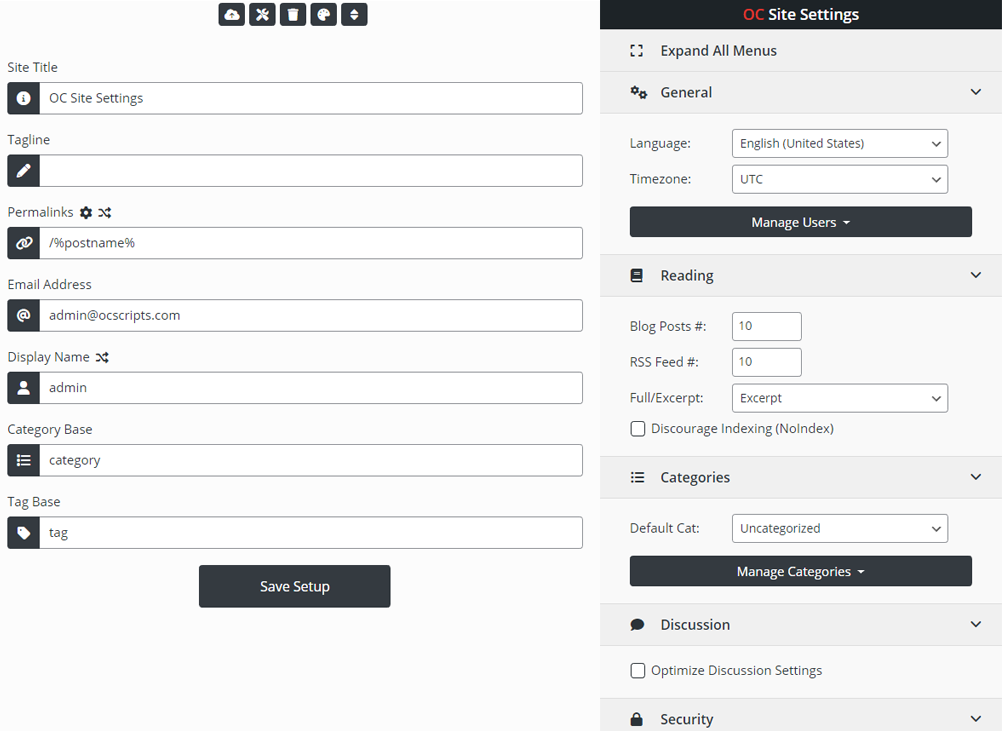Open the Timezone dropdown
The height and width of the screenshot is (731, 1002).
click(x=840, y=180)
